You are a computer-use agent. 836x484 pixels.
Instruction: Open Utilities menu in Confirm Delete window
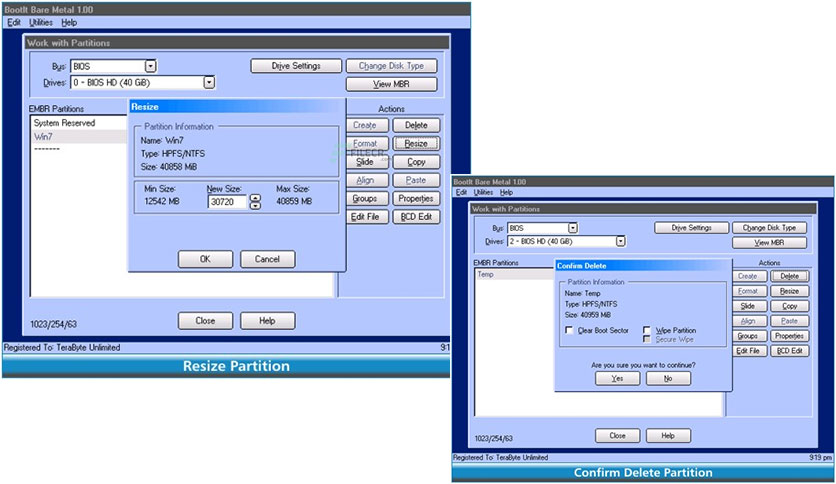pyautogui.click(x=483, y=192)
